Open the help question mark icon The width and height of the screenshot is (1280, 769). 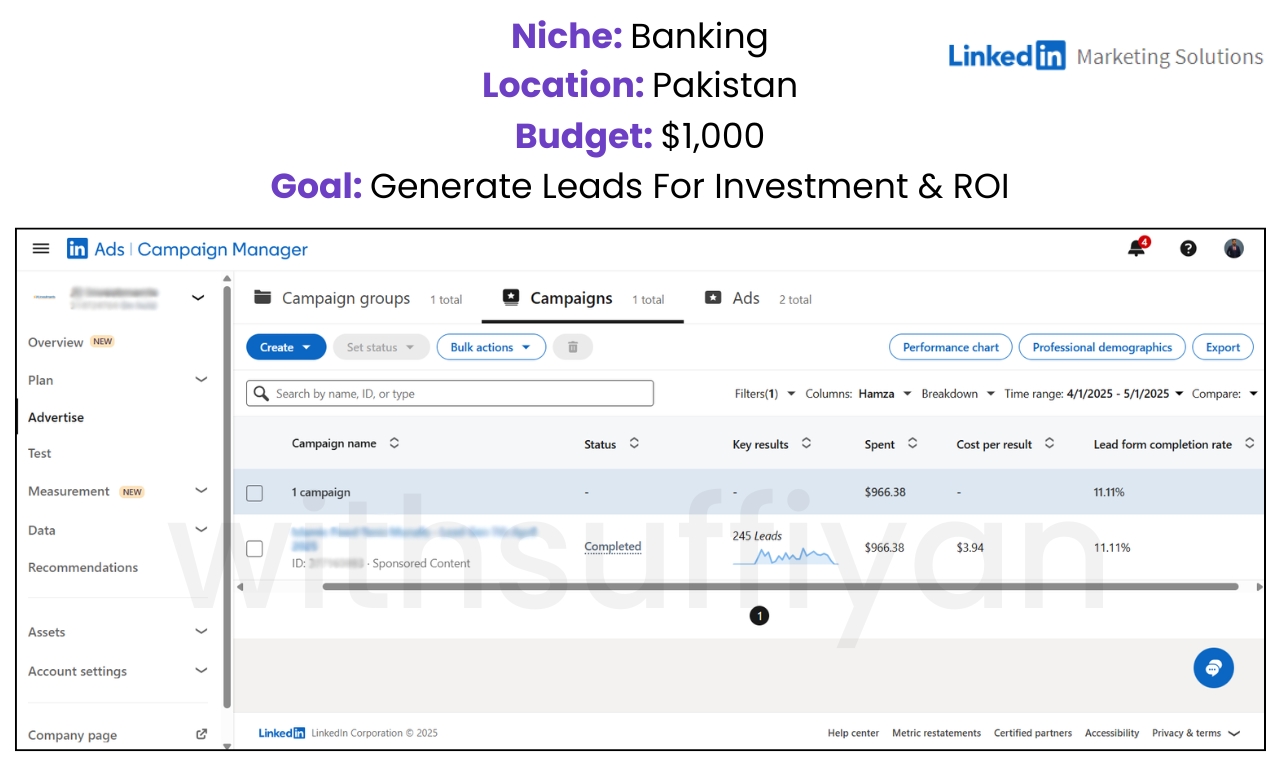point(1188,249)
